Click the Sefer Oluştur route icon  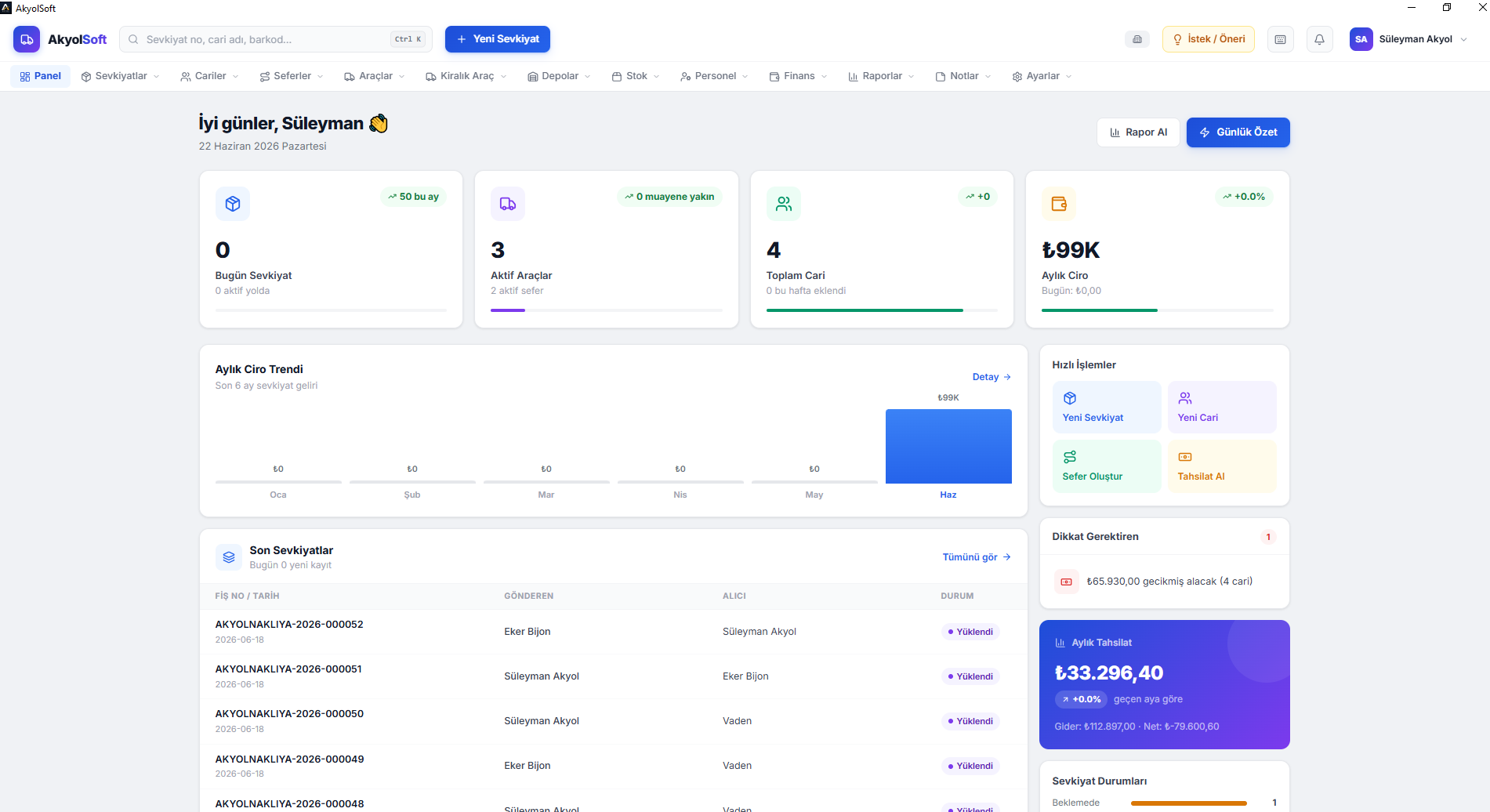click(x=1070, y=457)
